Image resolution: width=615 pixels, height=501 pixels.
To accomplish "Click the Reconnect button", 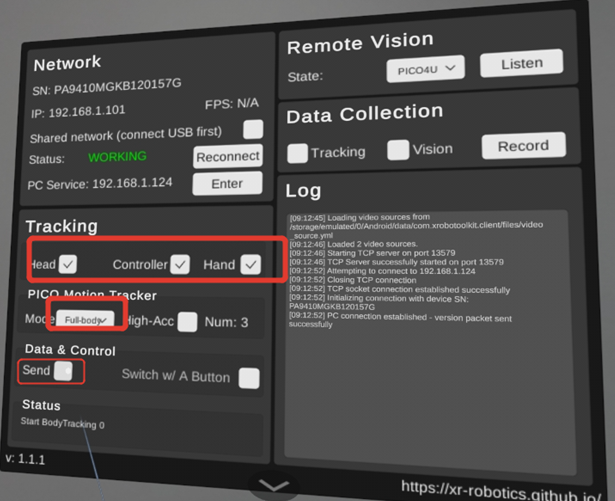I will (228, 157).
